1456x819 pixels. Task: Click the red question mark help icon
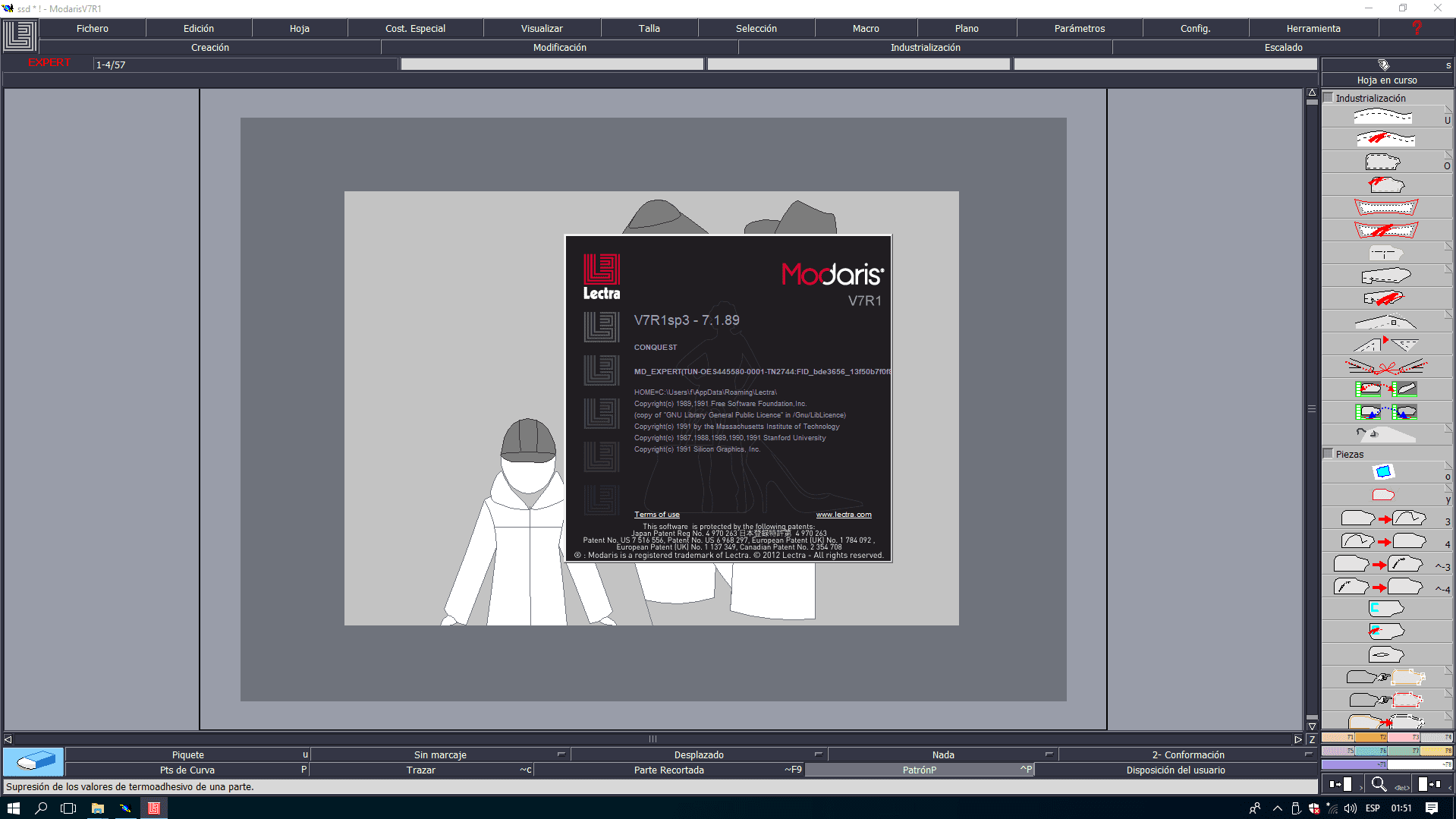pyautogui.click(x=1416, y=28)
